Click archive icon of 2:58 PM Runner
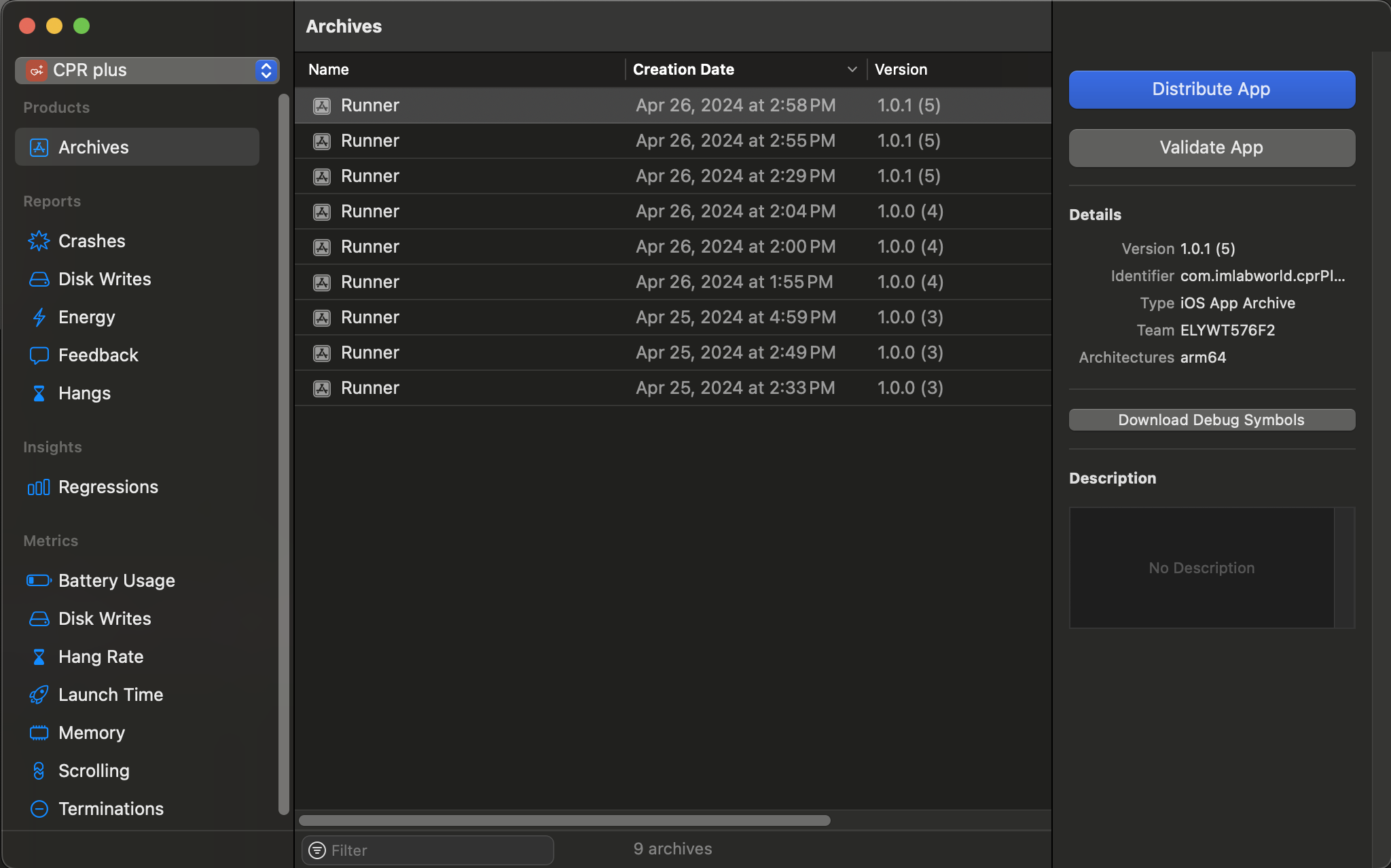This screenshot has height=868, width=1391. click(322, 106)
